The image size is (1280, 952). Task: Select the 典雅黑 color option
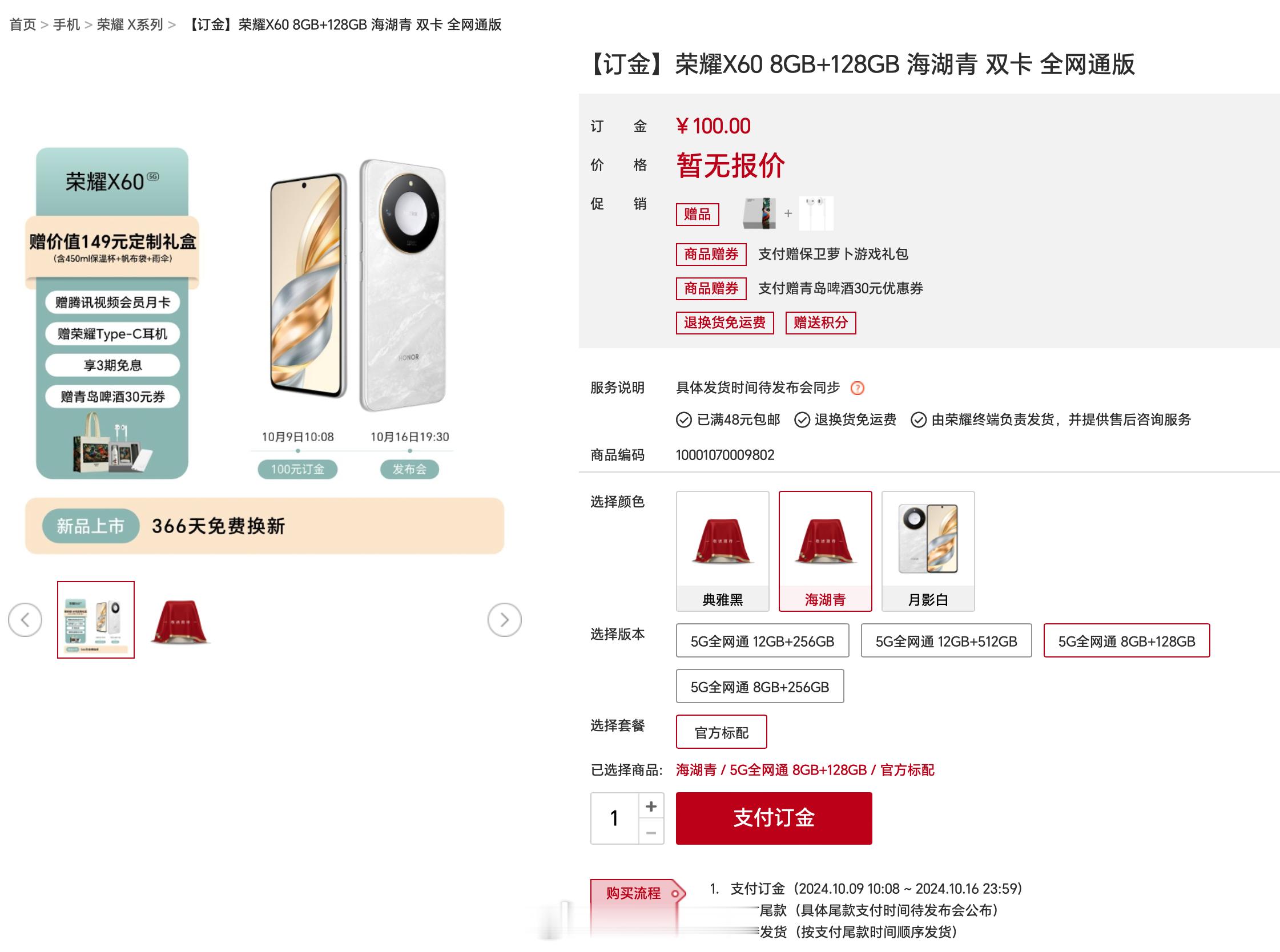722,551
